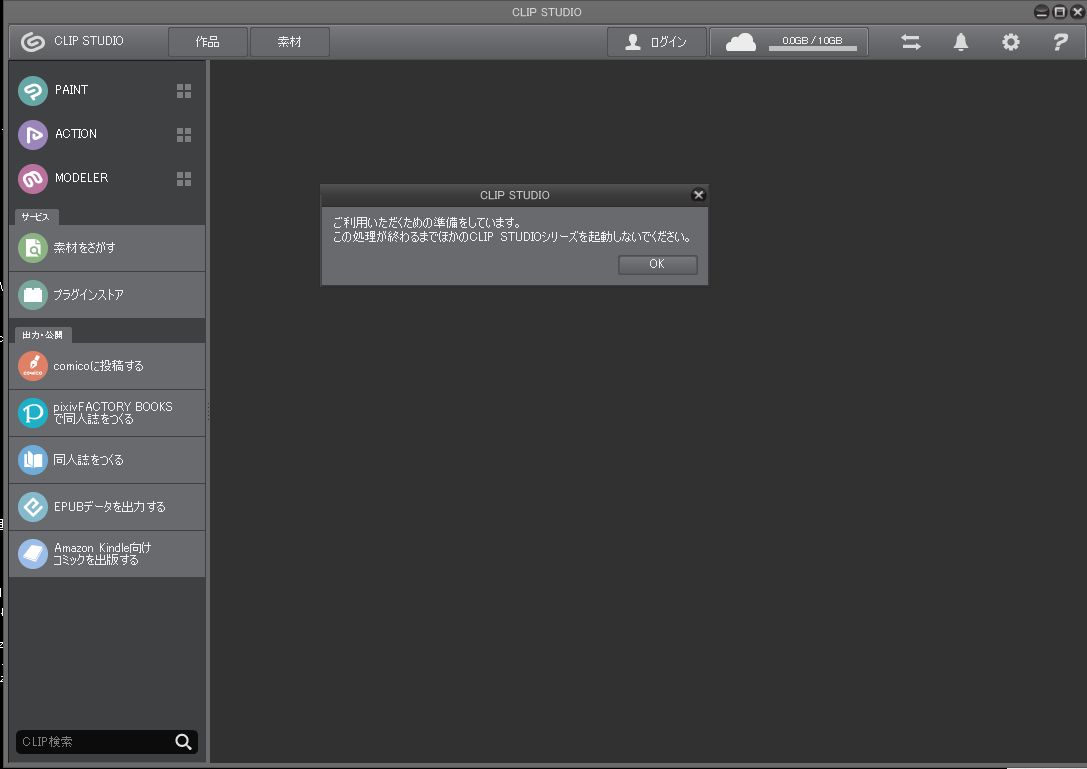Open the notifications bell

961,42
